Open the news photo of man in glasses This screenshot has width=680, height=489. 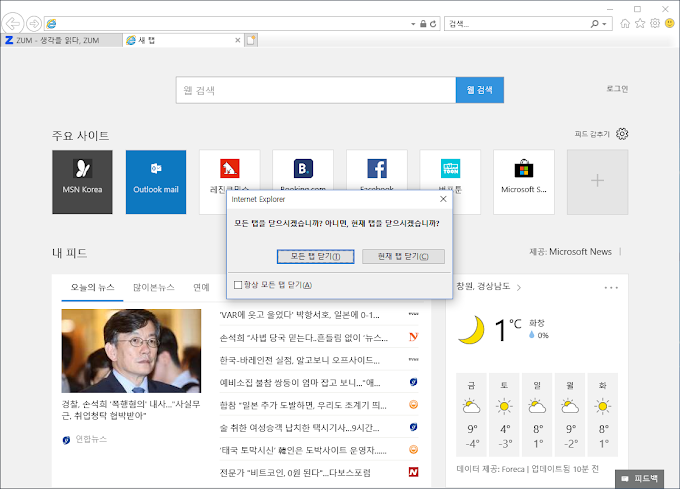tap(131, 351)
